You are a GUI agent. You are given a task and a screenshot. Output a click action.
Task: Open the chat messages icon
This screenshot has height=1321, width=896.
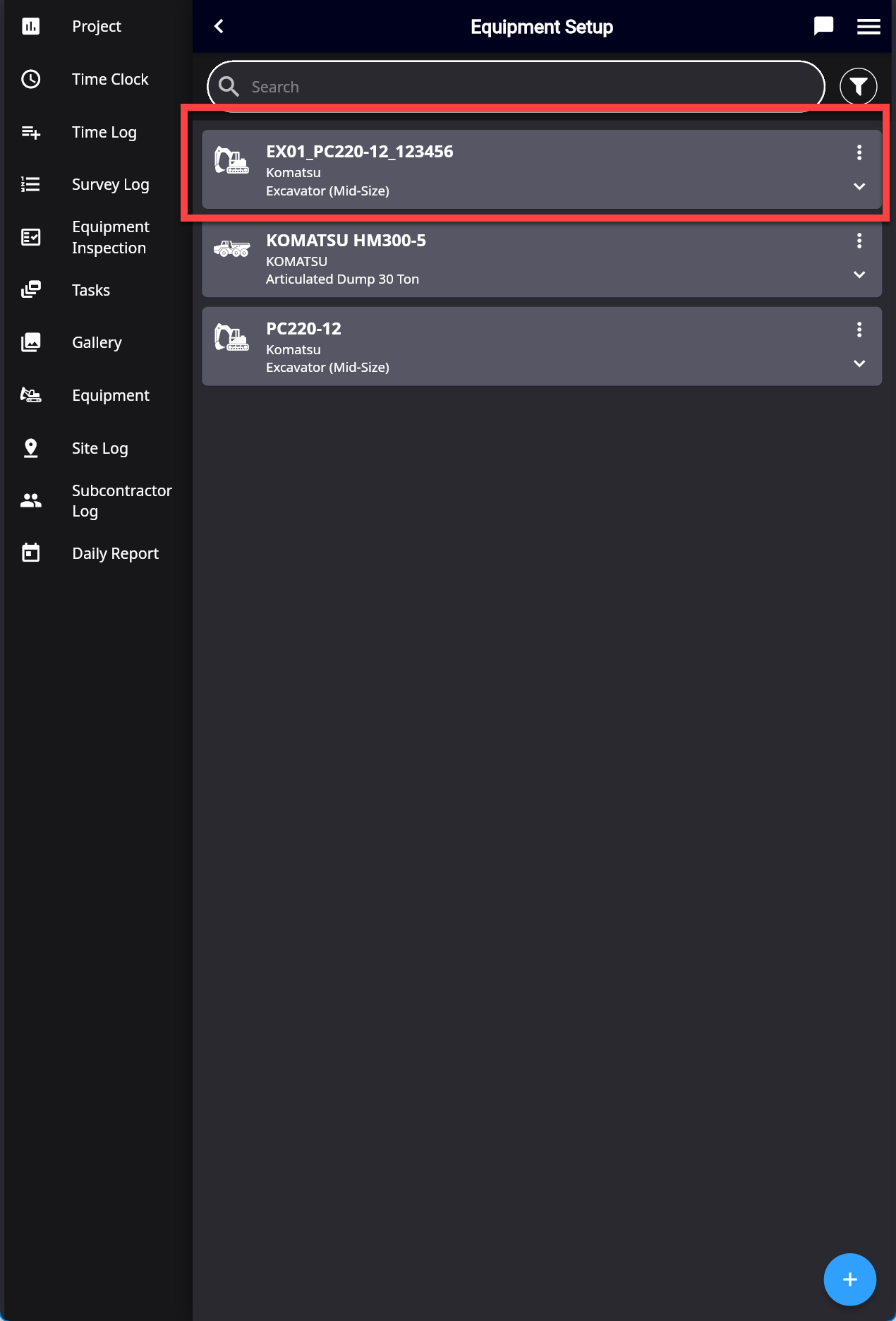coord(823,27)
